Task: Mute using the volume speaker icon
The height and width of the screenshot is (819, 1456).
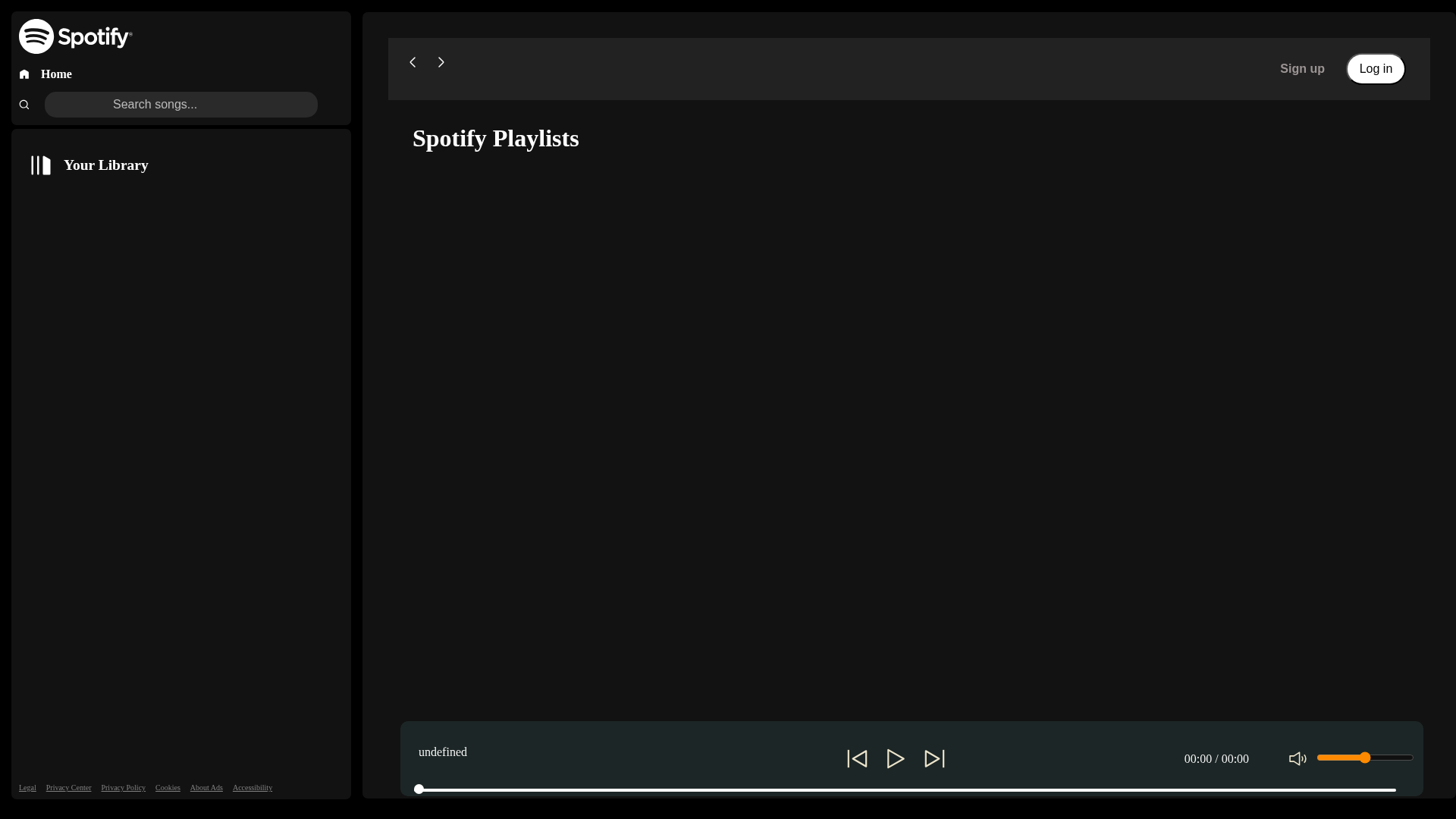Action: (1298, 758)
